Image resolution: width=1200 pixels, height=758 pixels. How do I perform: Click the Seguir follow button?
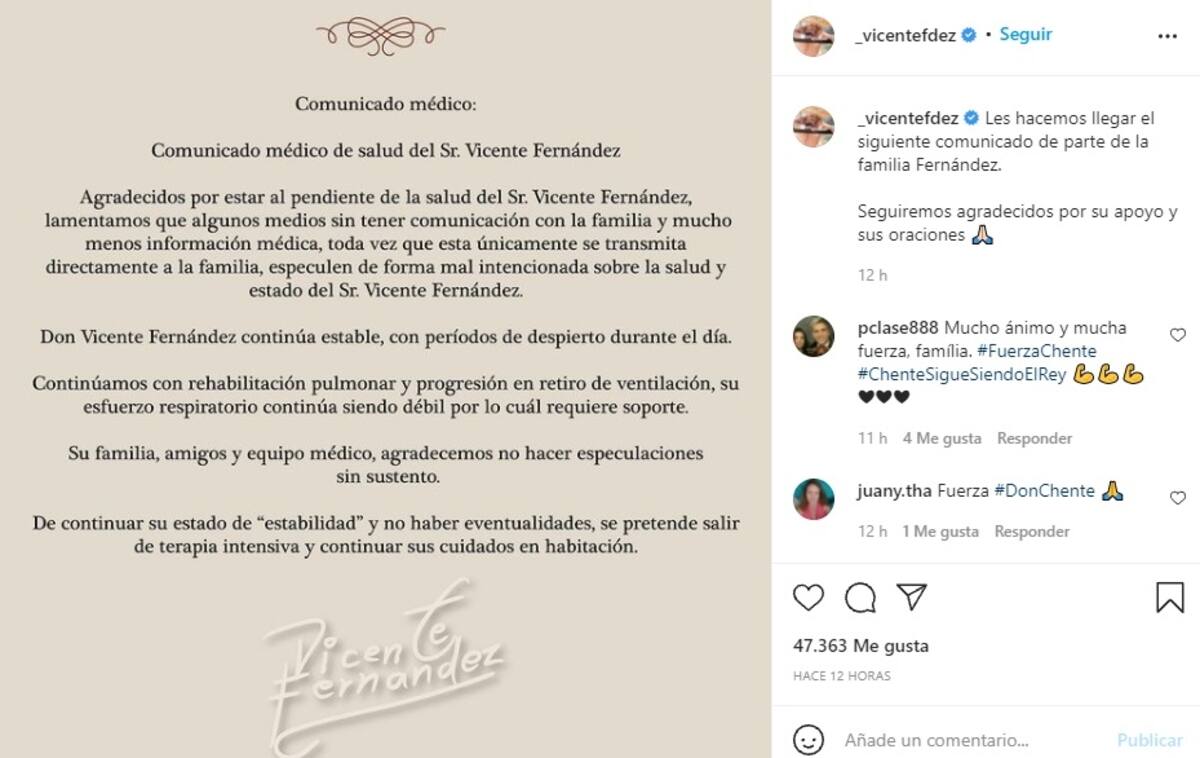click(1026, 34)
